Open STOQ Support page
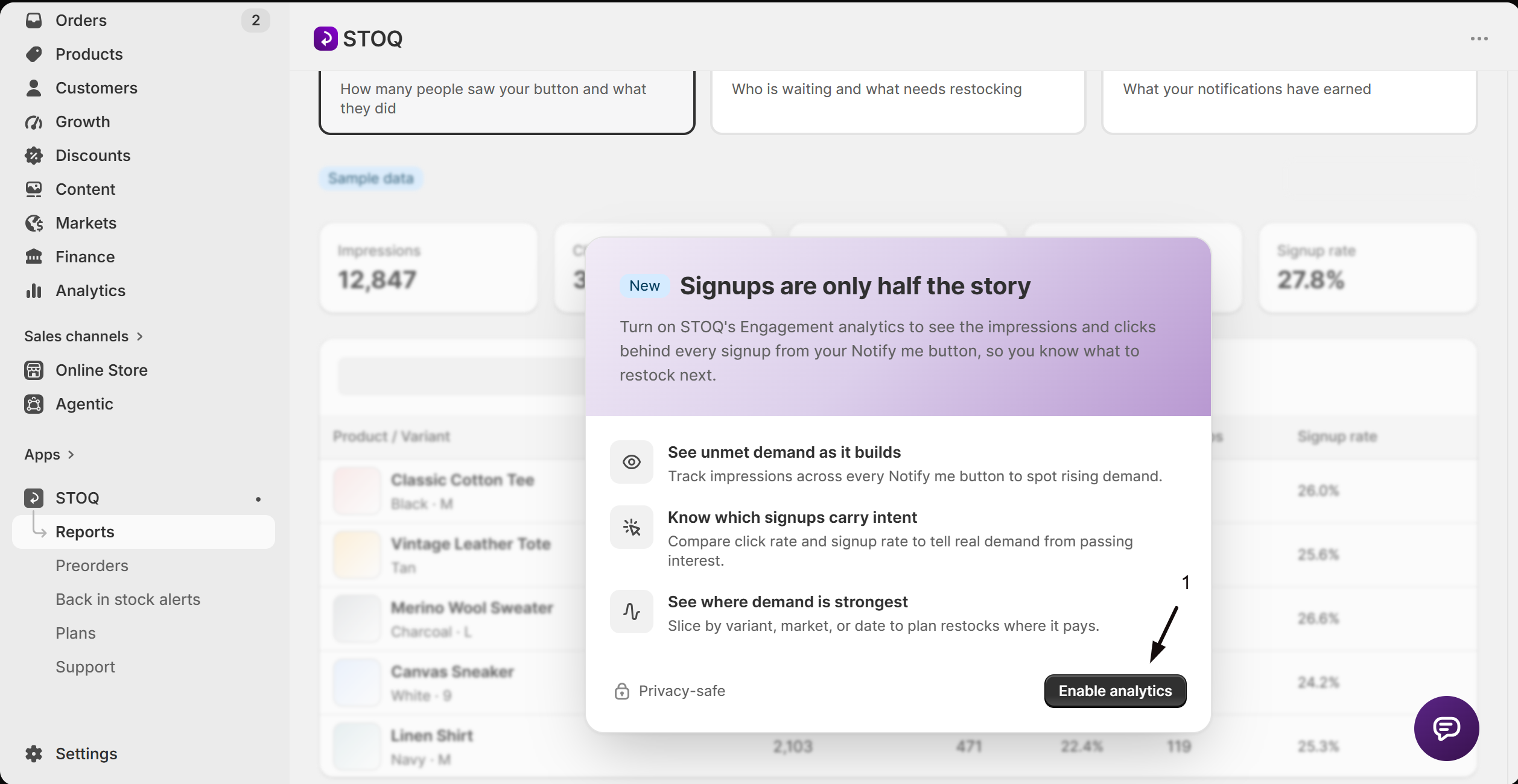 (x=144, y=667)
